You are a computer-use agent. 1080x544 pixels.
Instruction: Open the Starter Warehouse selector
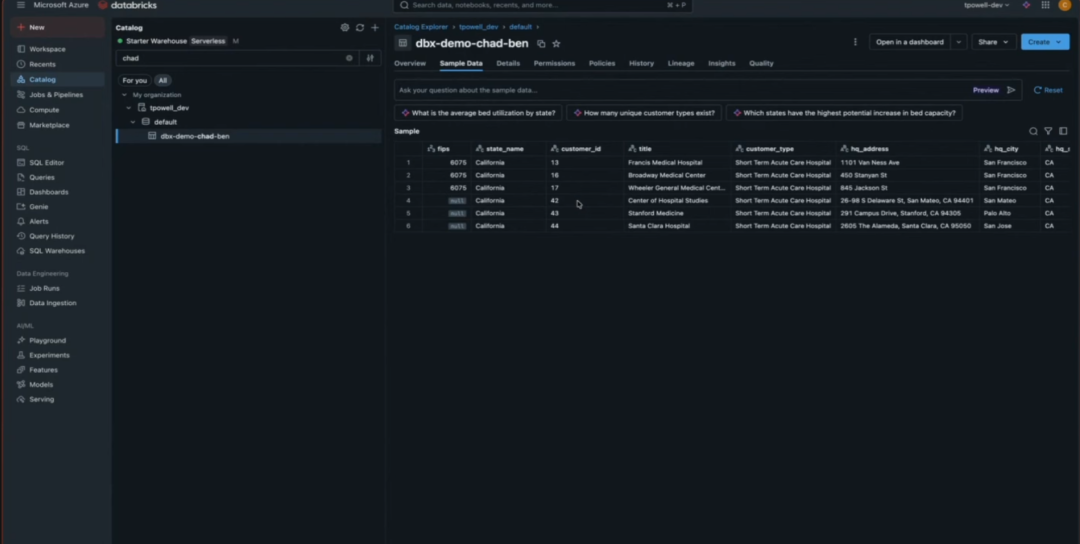[179, 41]
